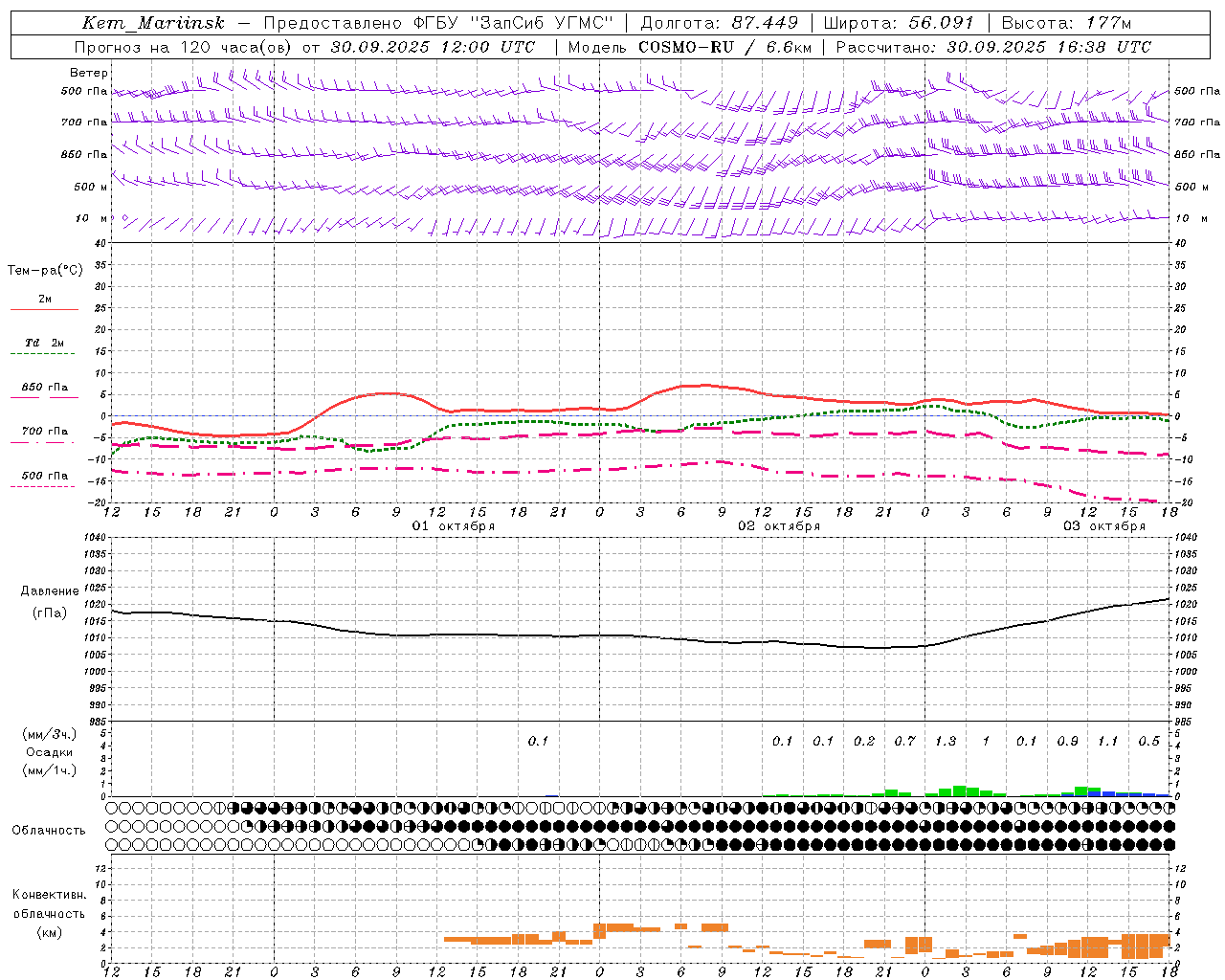
Task: Click the 0.9 precipitation amount value
Action: (1067, 741)
